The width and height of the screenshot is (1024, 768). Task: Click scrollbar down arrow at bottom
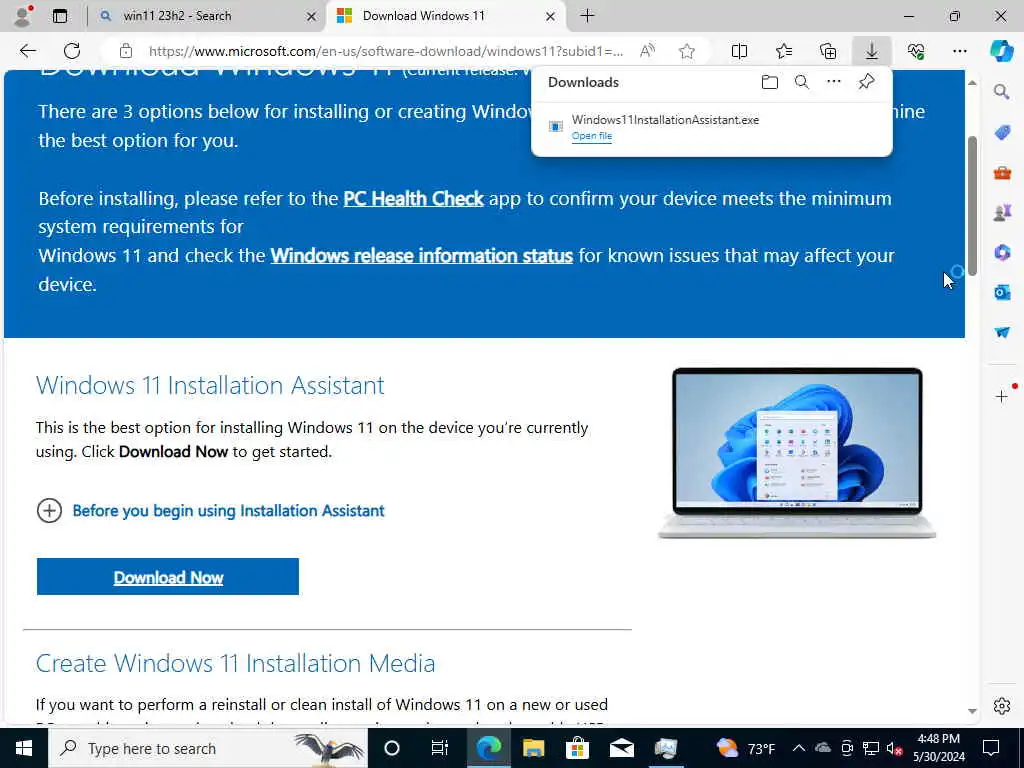pyautogui.click(x=972, y=711)
